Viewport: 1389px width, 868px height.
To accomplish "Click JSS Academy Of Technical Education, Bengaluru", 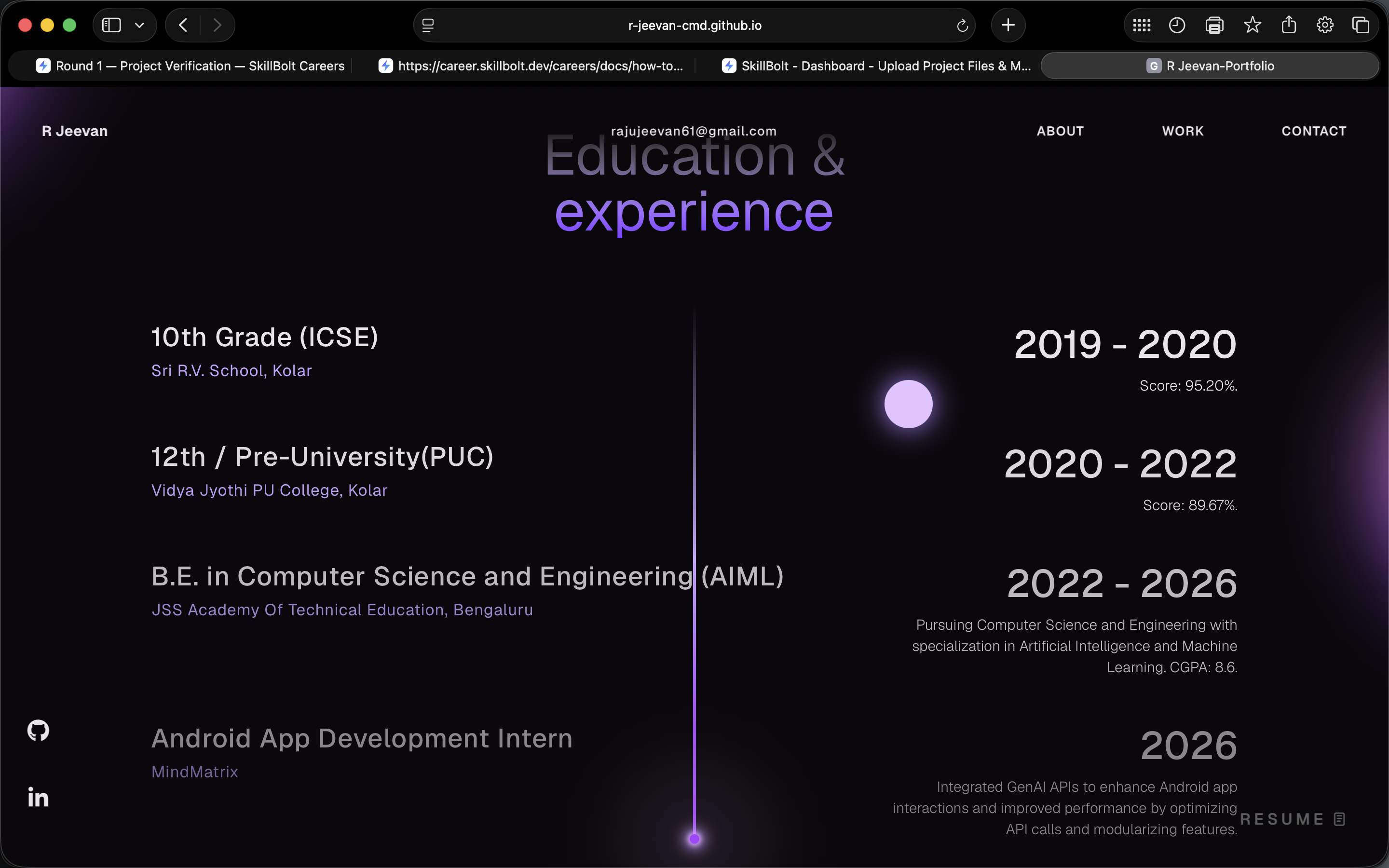I will pos(342,609).
